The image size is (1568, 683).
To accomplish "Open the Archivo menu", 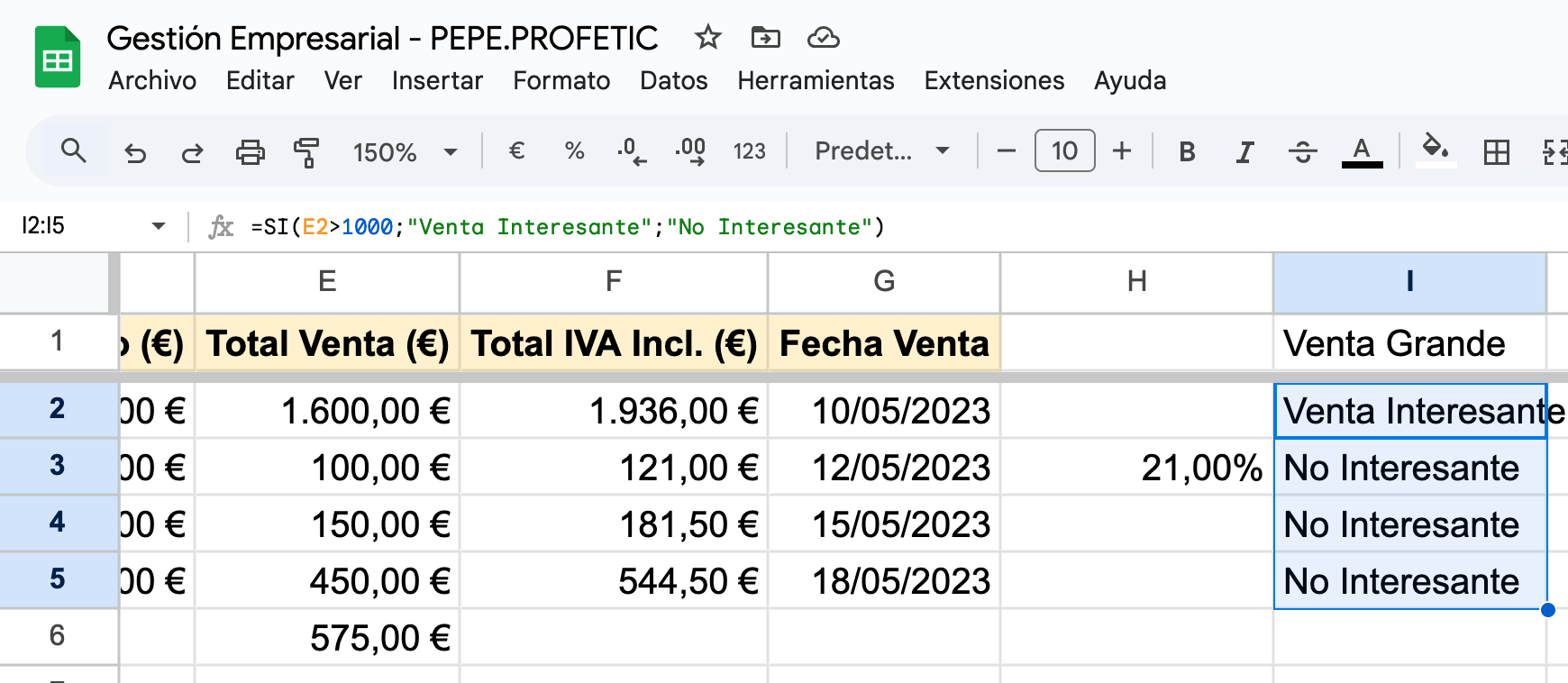I will coord(152,81).
